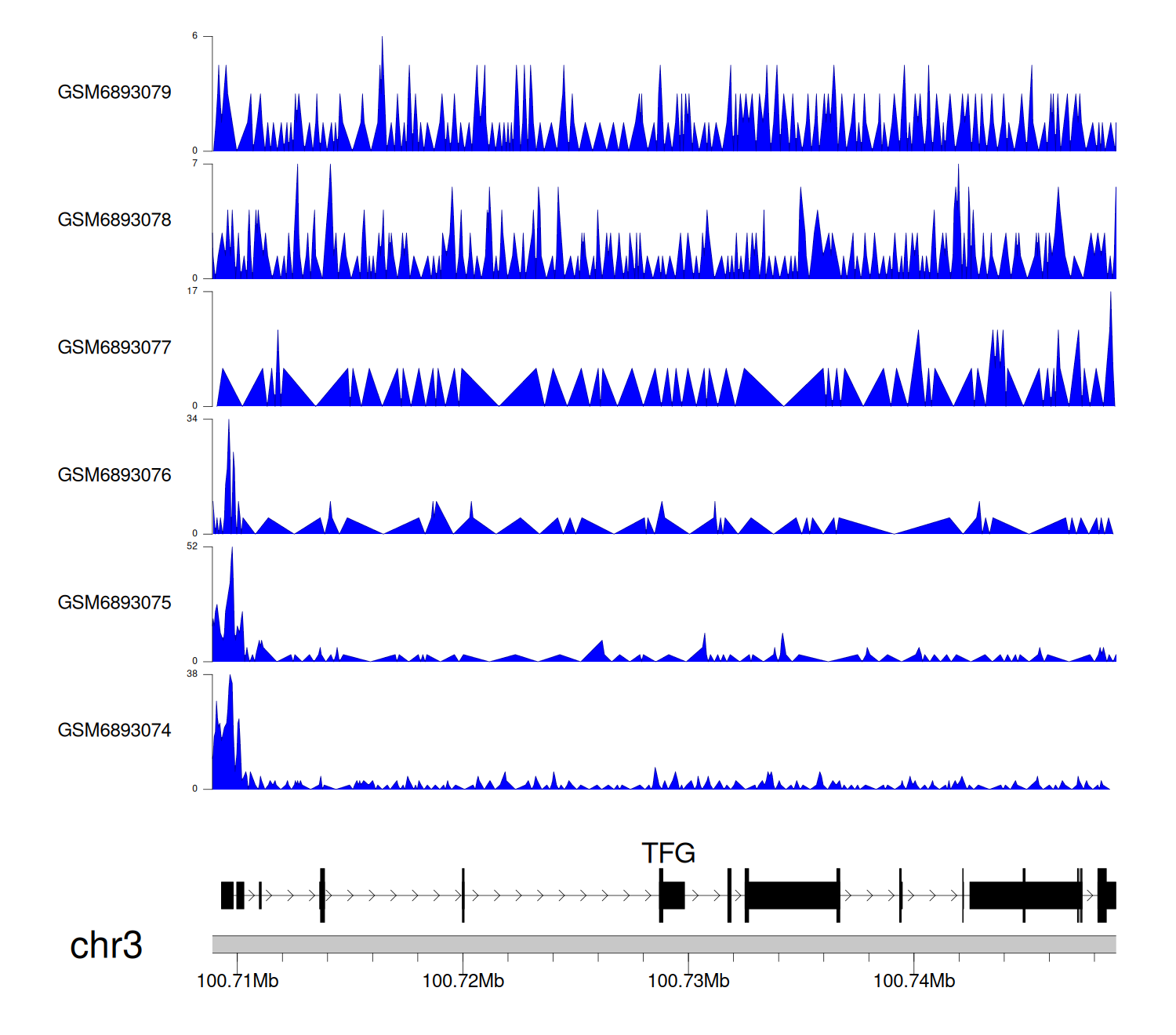
Task: Click the gray chromosome ideogram bar
Action: click(663, 944)
